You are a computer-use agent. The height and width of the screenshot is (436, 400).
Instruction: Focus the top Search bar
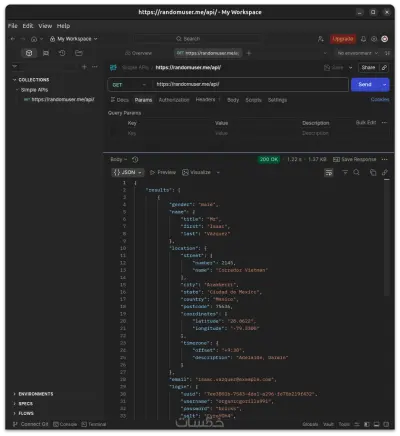[x=198, y=39]
